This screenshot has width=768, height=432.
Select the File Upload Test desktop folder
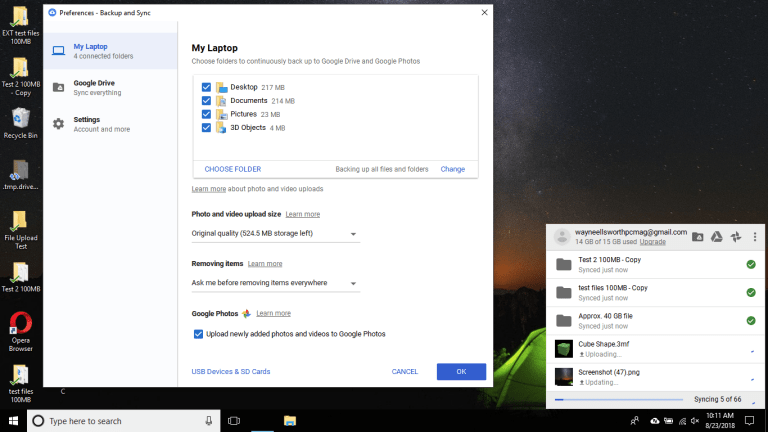coord(21,230)
